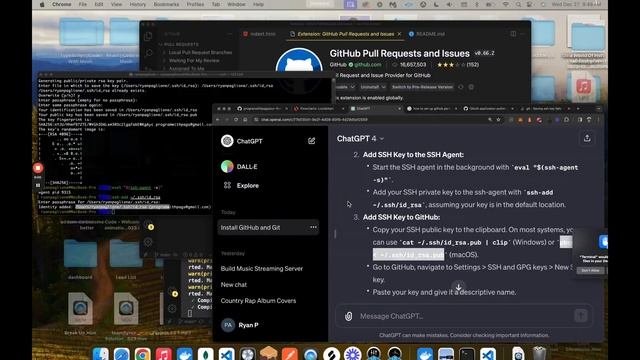The height and width of the screenshot is (360, 640).
Task: Open Safari from the Dock
Action: [x=121, y=354]
